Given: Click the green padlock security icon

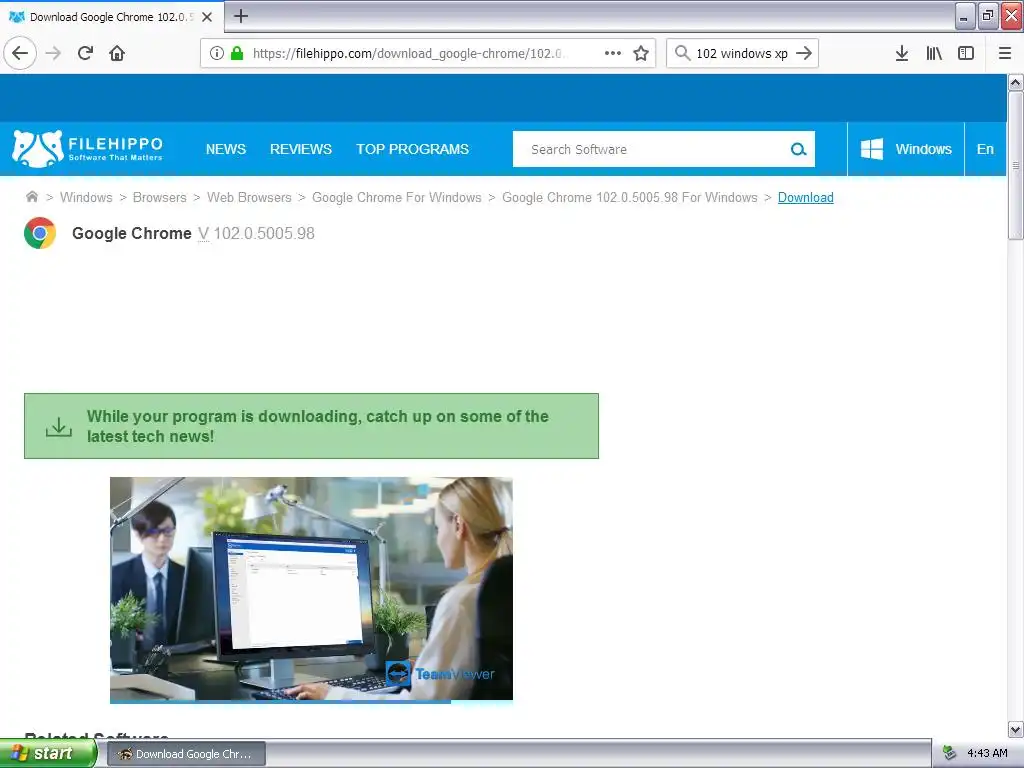Looking at the screenshot, I should (237, 53).
